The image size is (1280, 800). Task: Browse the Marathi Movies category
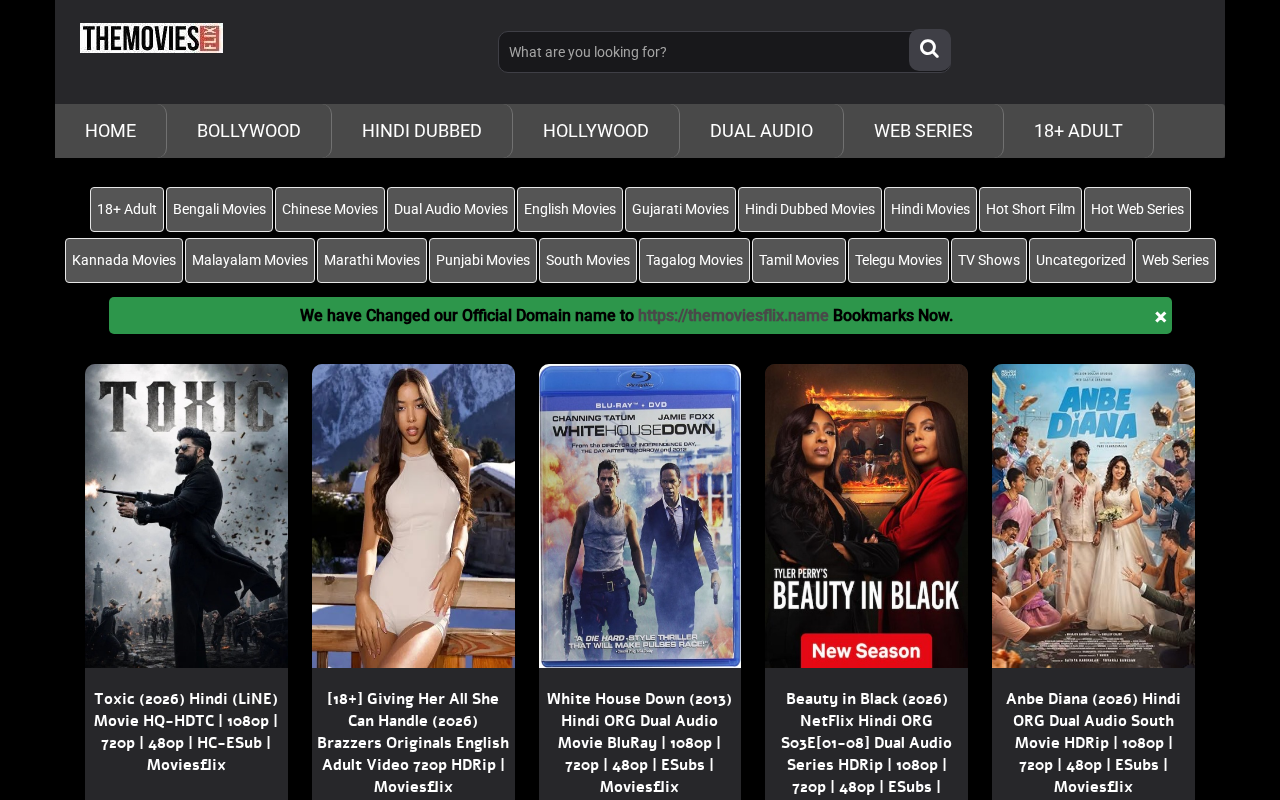[x=372, y=260]
